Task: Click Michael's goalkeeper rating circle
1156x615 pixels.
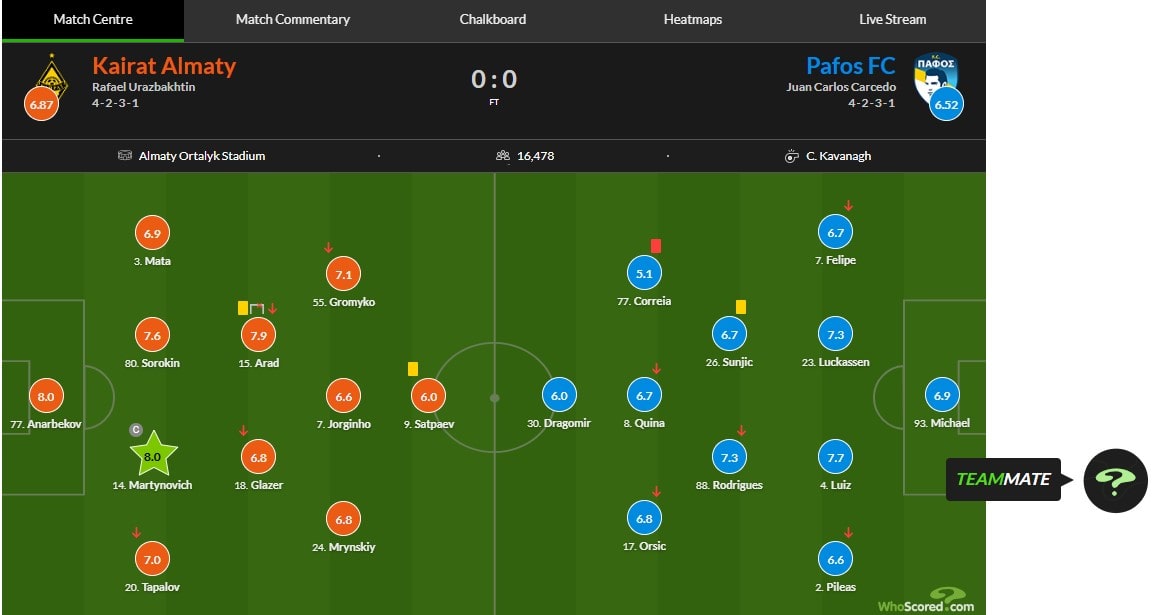Action: [x=941, y=396]
